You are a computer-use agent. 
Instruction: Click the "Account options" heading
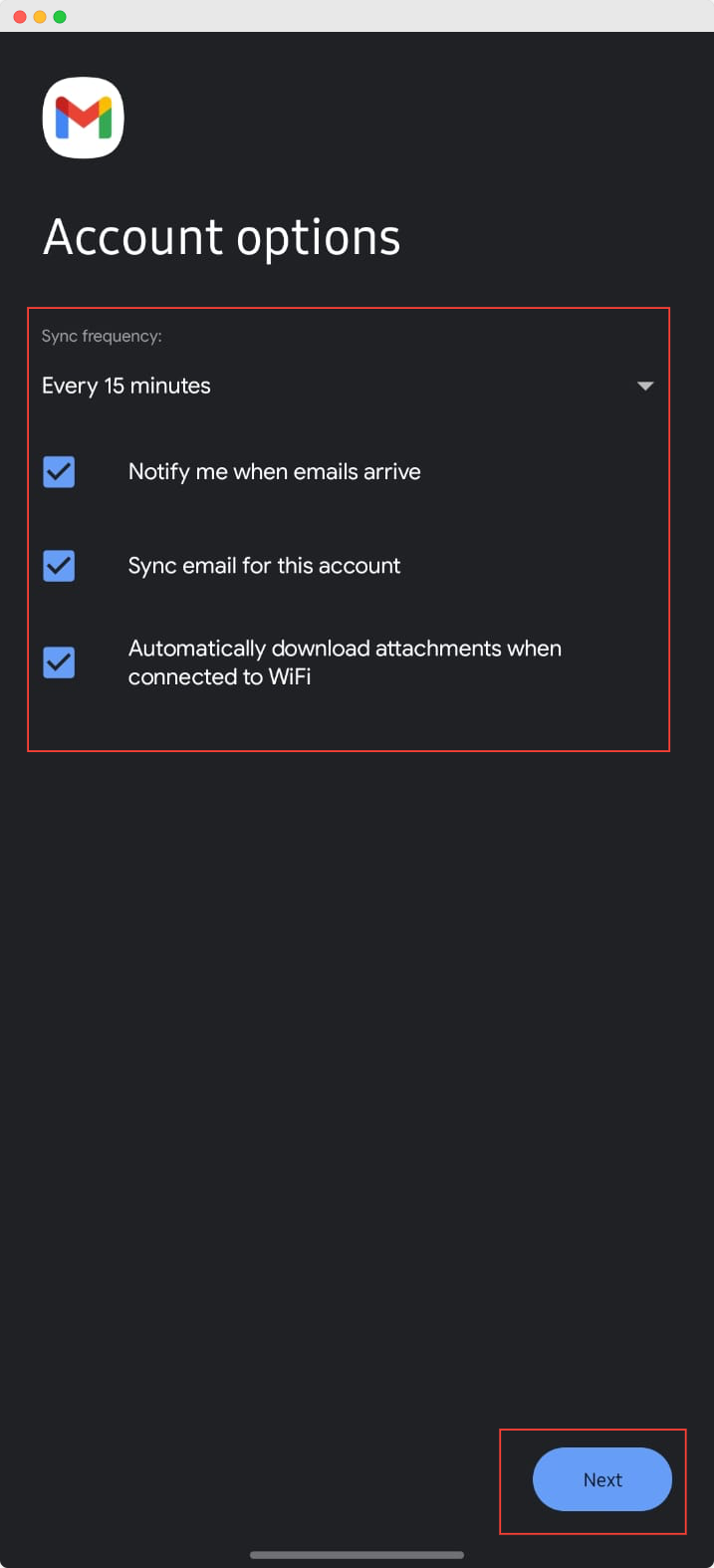pos(221,237)
